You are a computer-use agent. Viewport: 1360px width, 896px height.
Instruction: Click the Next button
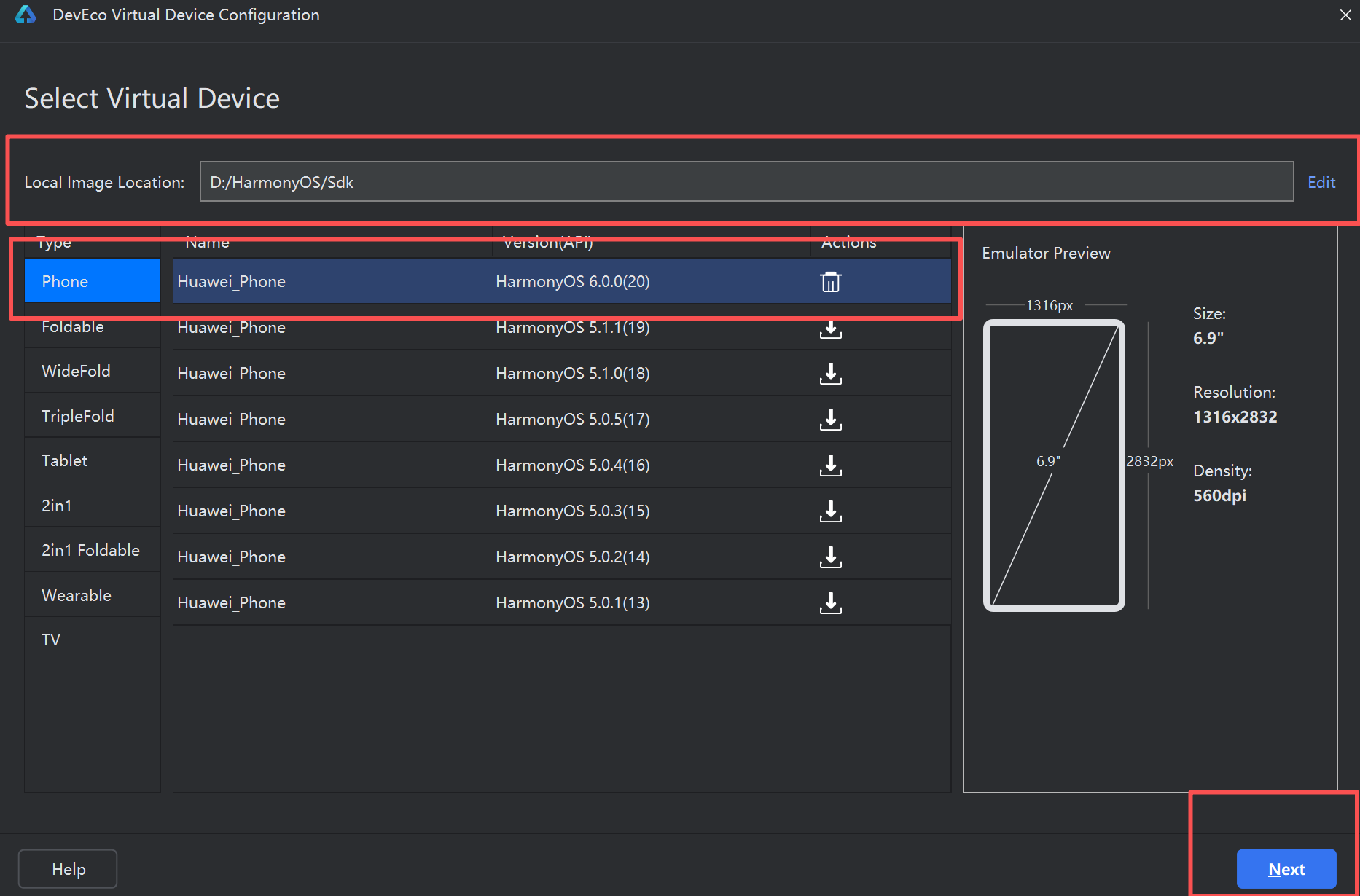point(1286,869)
